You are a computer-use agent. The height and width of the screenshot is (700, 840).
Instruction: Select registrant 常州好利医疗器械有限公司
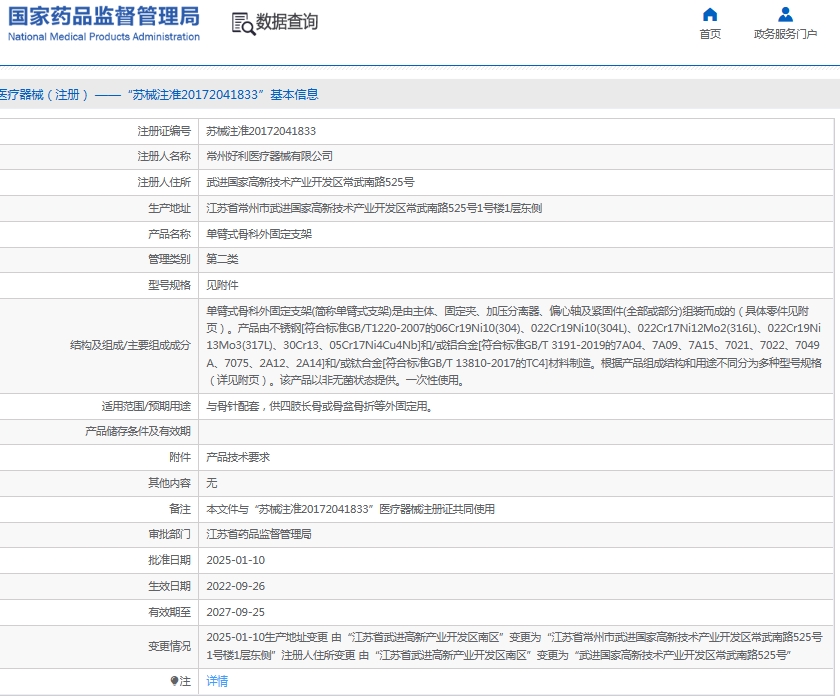pyautogui.click(x=269, y=156)
